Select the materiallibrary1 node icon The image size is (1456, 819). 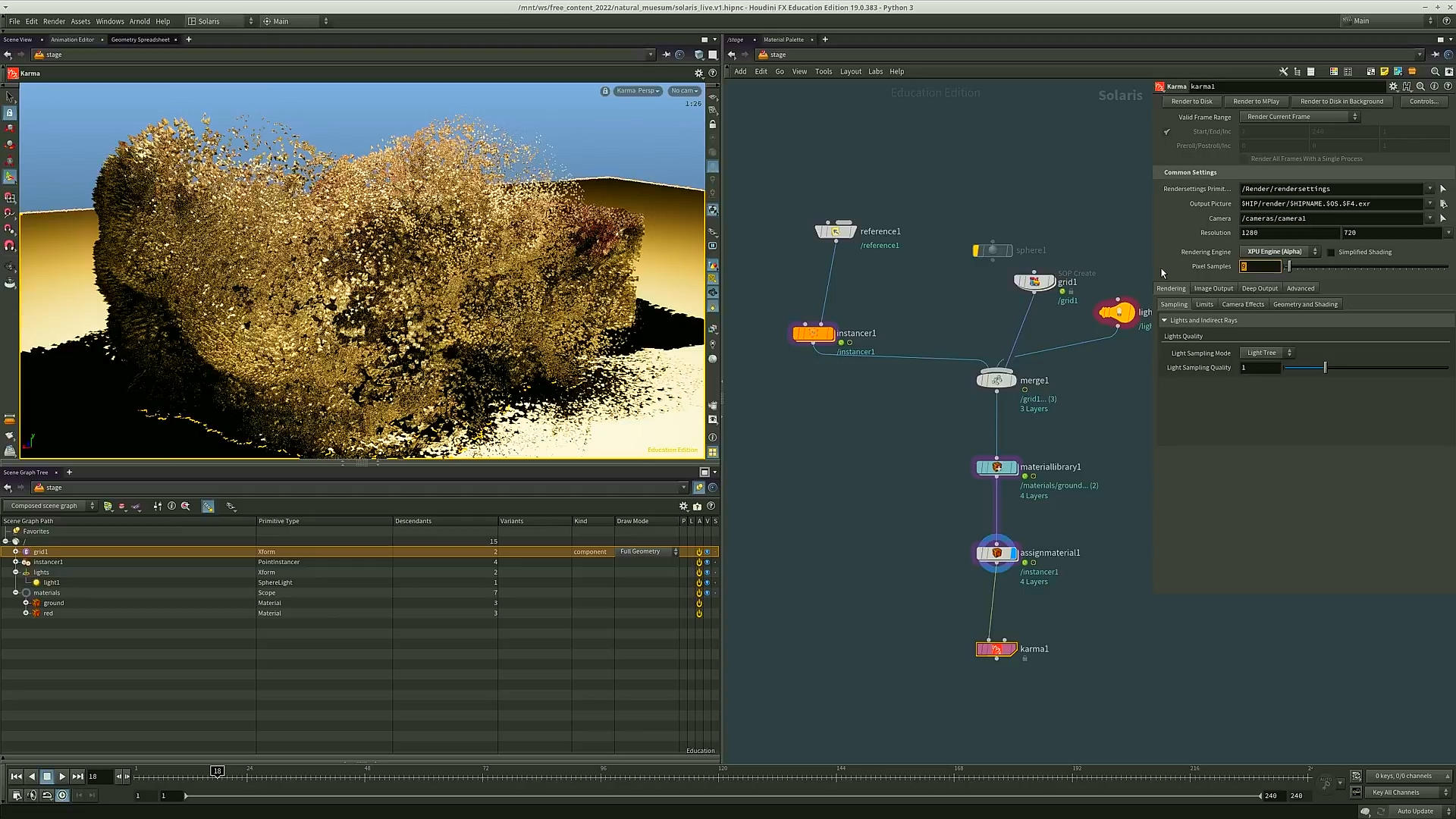(x=996, y=467)
